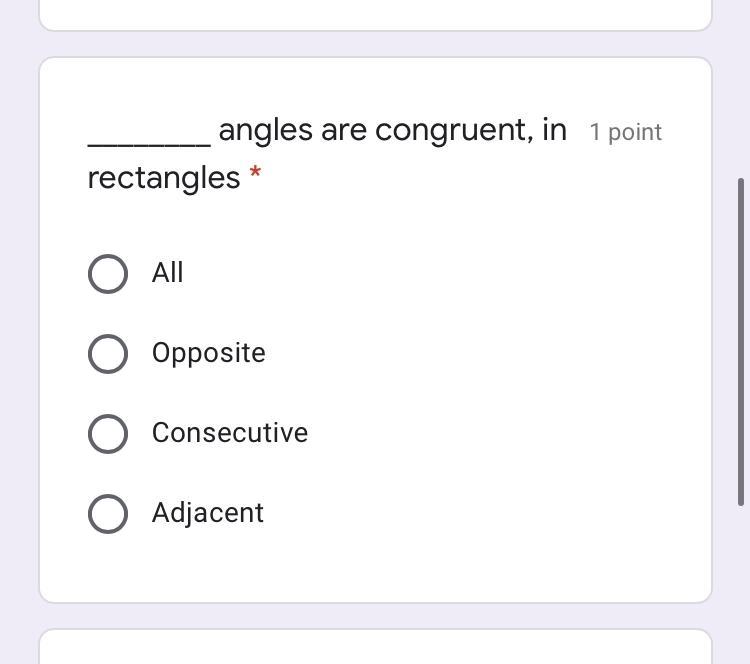This screenshot has height=664, width=750.
Task: Click the "angles are congruent, in" question text
Action: coord(392,130)
